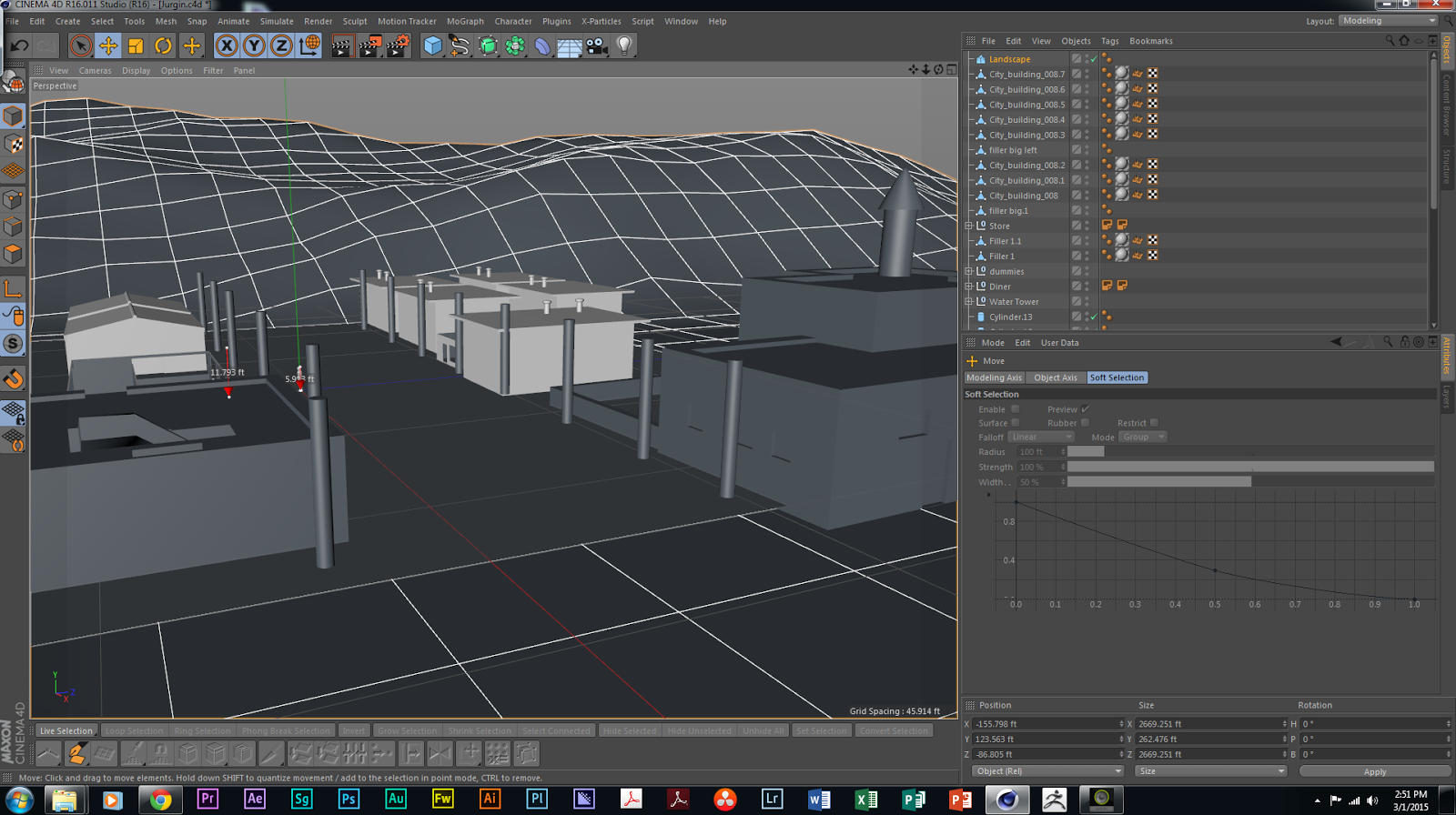The height and width of the screenshot is (815, 1456).
Task: Toggle the Preview checkbox
Action: (1085, 409)
